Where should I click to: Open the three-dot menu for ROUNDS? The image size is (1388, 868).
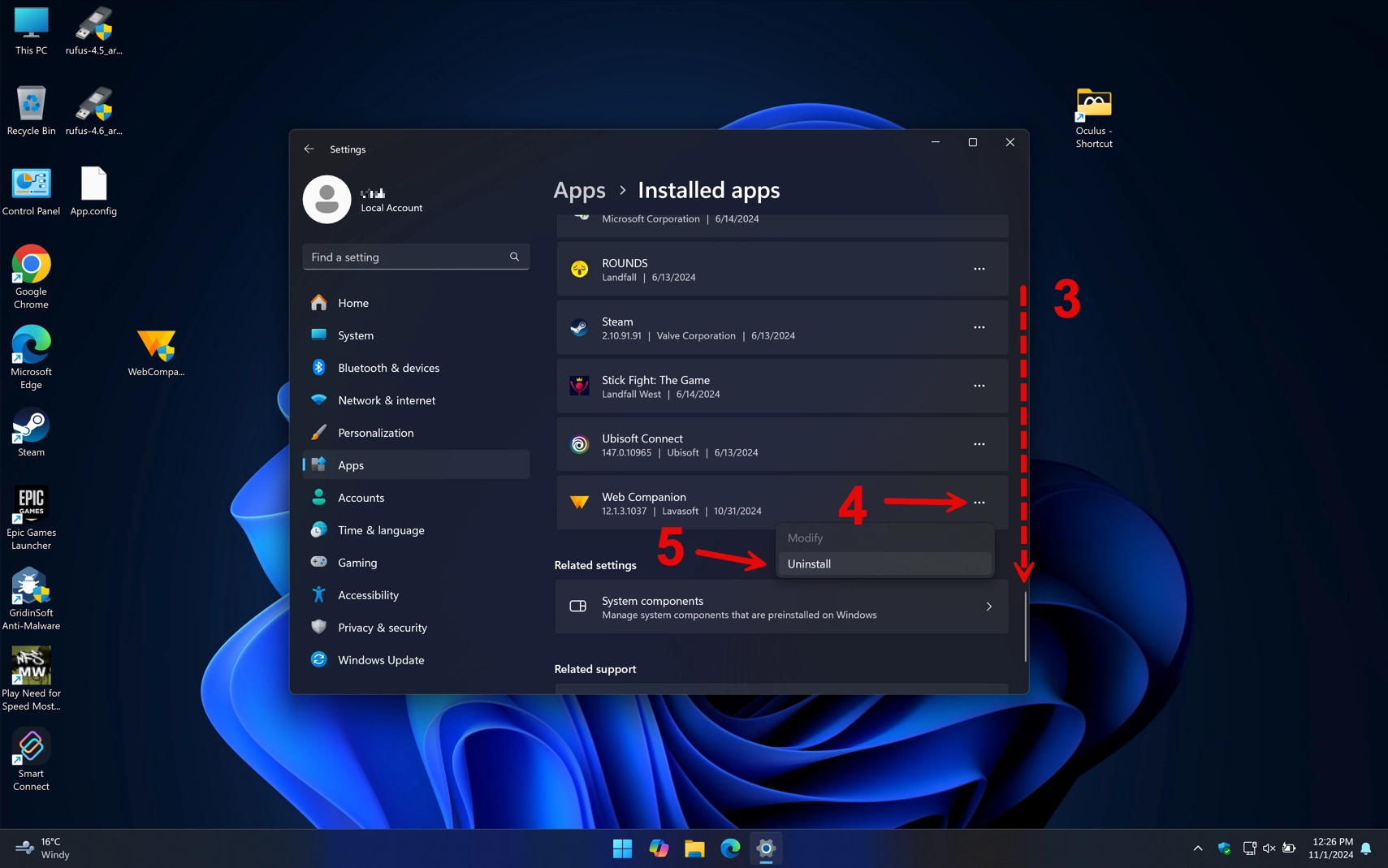coord(979,269)
